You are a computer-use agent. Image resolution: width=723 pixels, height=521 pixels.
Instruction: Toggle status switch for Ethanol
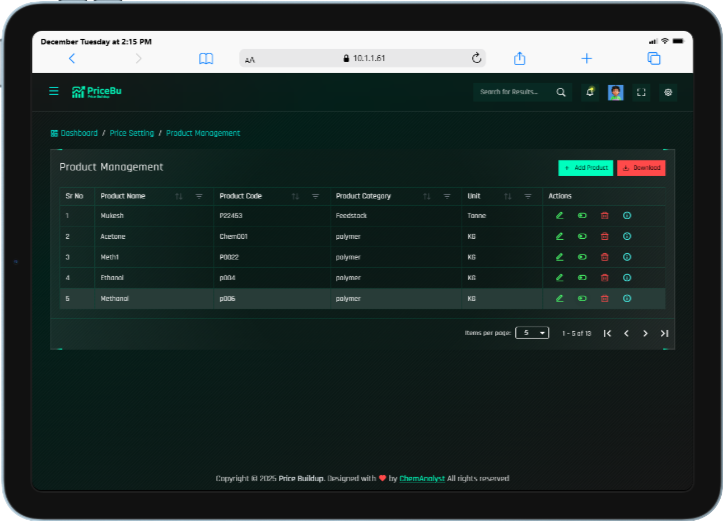(x=582, y=278)
